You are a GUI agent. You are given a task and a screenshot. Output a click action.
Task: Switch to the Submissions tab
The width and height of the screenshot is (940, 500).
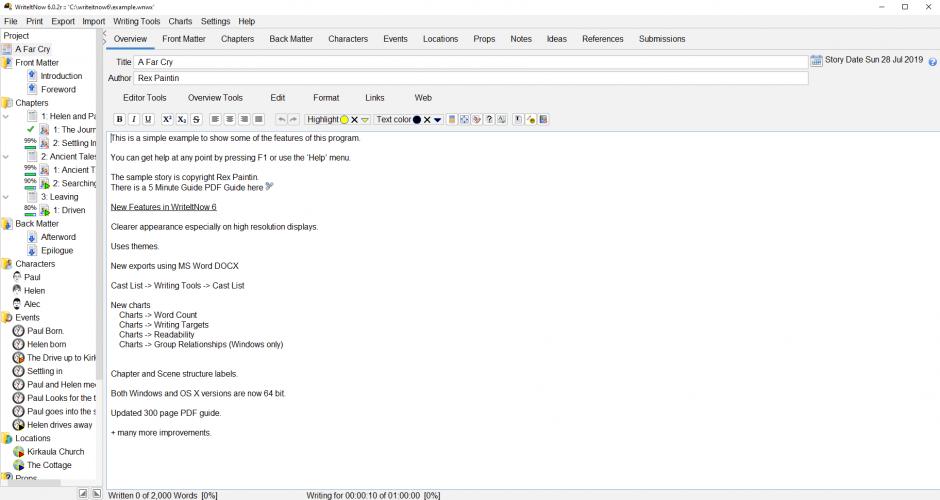(662, 39)
